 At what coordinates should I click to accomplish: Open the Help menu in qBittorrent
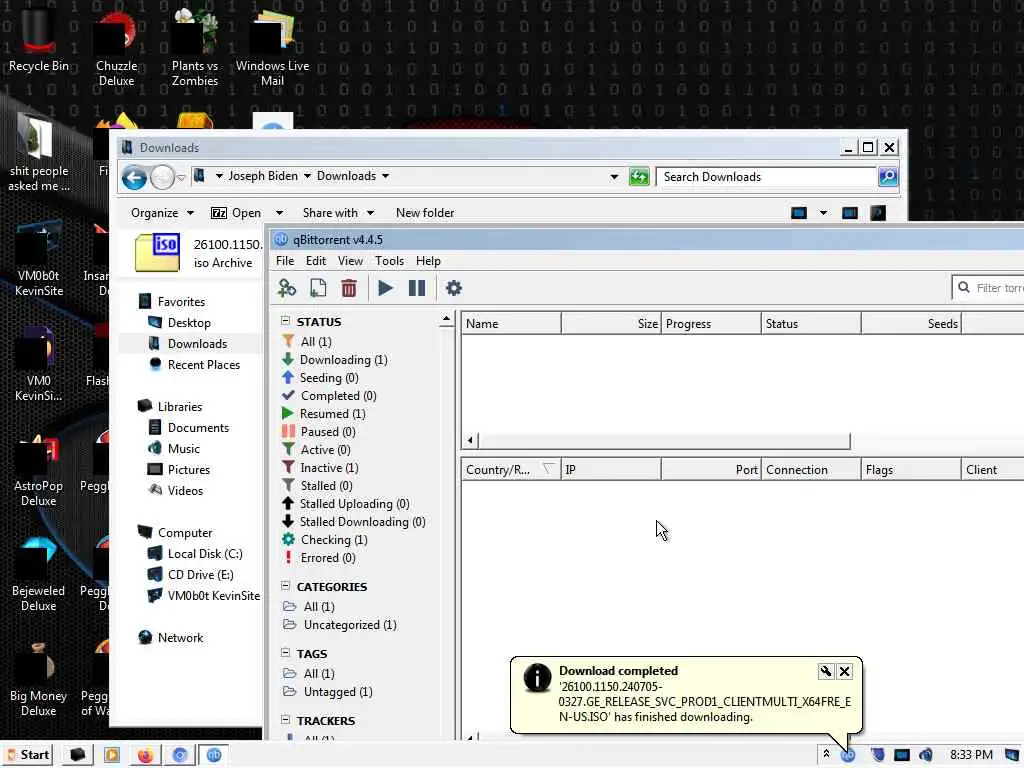coord(428,261)
